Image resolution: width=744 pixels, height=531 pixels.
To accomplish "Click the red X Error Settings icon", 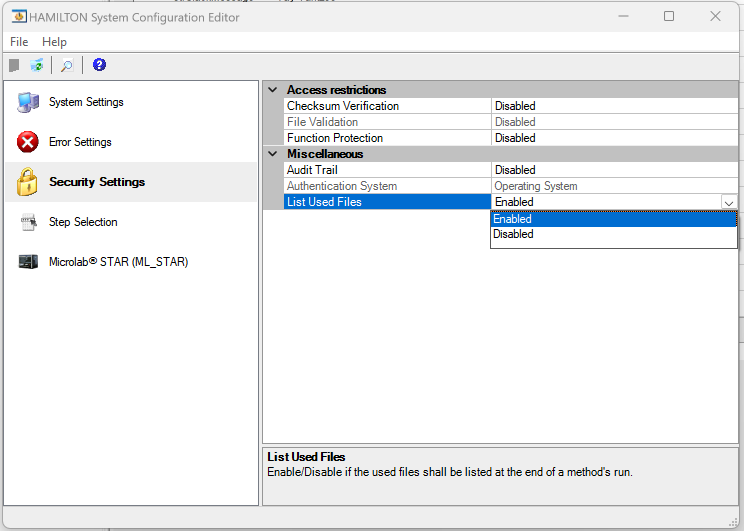I will 28,142.
